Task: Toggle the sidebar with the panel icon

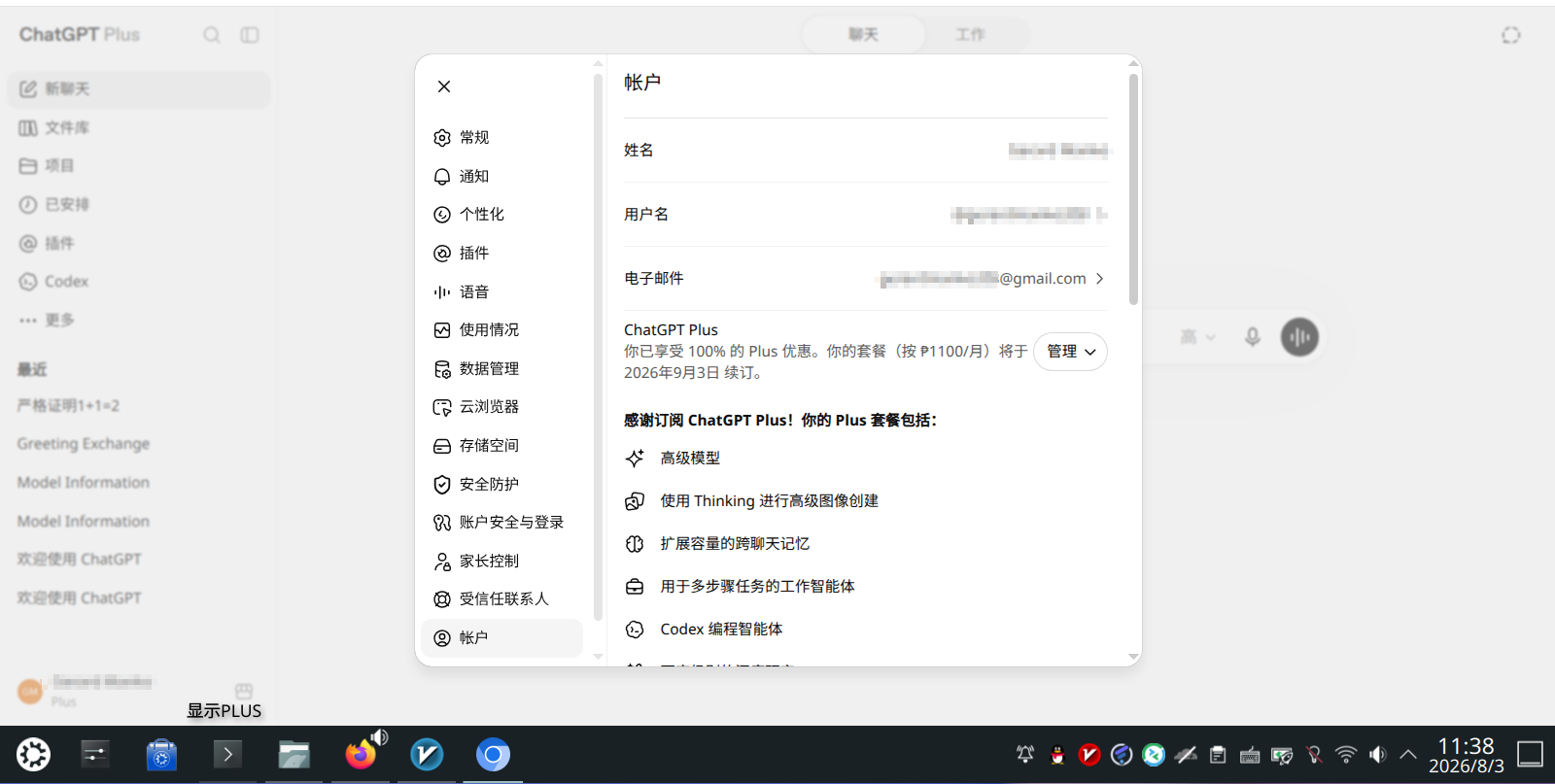Action: coord(250,35)
